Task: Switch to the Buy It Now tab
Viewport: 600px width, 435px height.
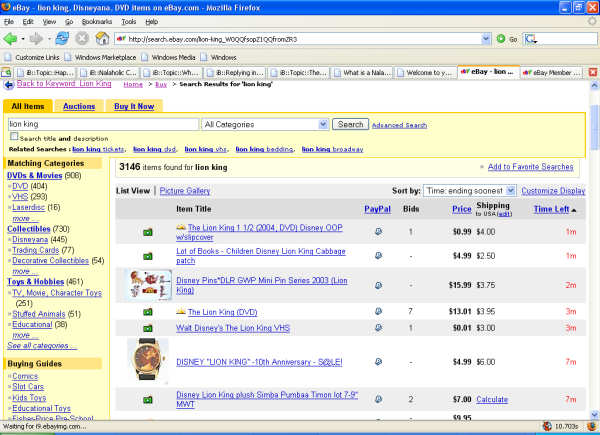Action: [134, 106]
